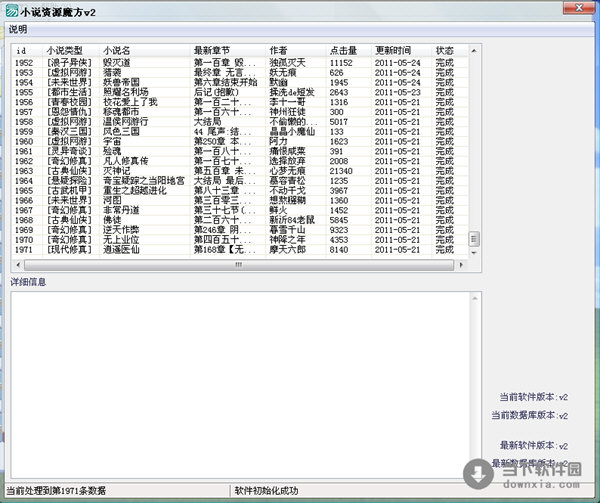Click the list's vertical scrollbar up arrow
This screenshot has width=600, height=503.
click(x=474, y=49)
